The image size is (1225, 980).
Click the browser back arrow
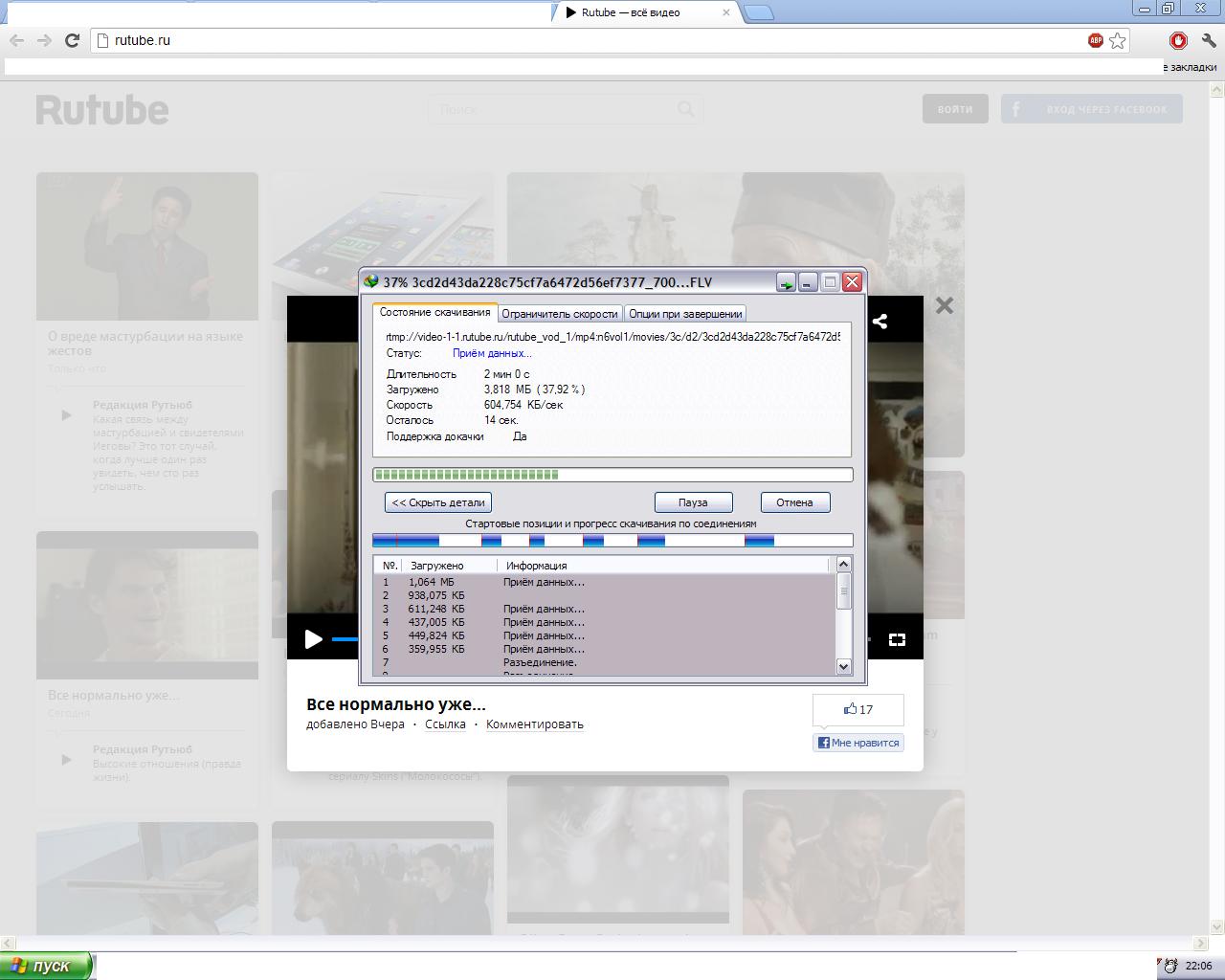[16, 40]
